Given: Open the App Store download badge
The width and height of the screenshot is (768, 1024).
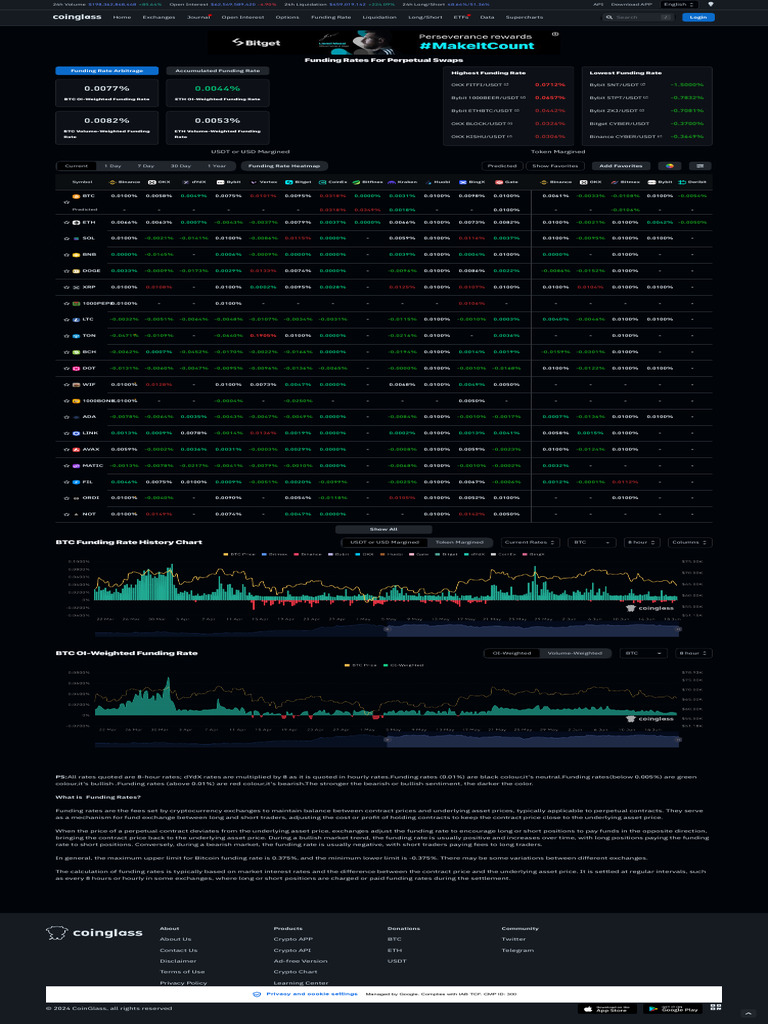Looking at the screenshot, I should coord(607,1009).
